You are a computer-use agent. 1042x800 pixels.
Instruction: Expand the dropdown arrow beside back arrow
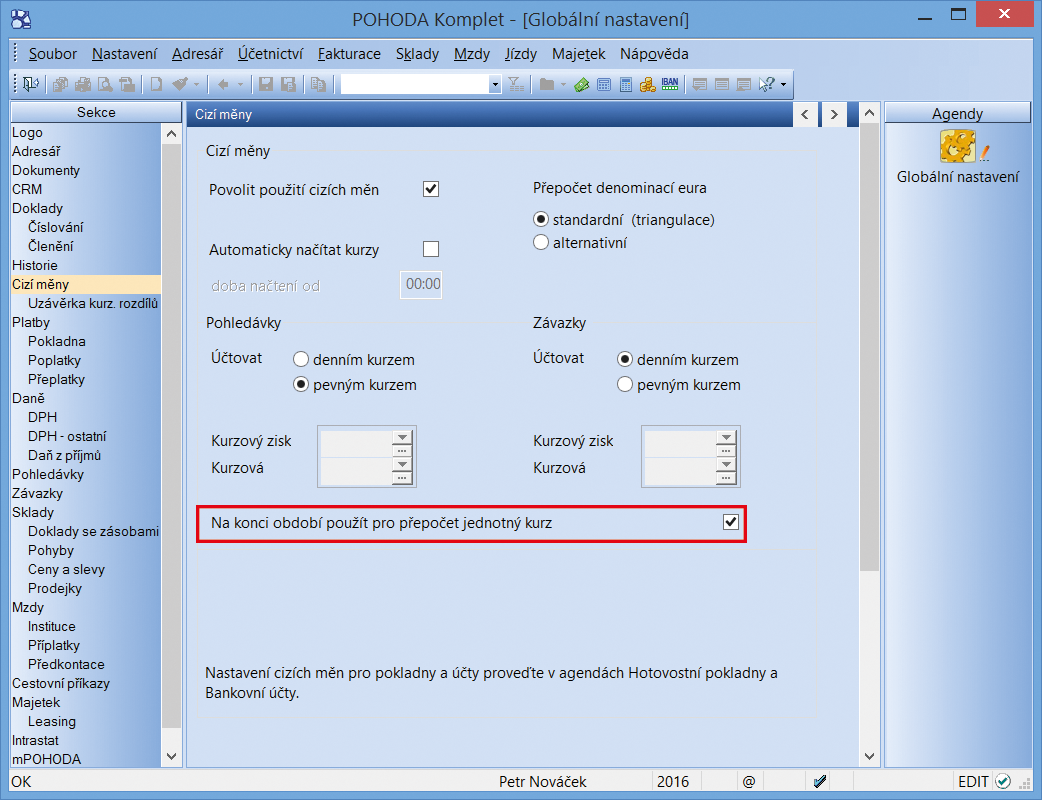[240, 84]
